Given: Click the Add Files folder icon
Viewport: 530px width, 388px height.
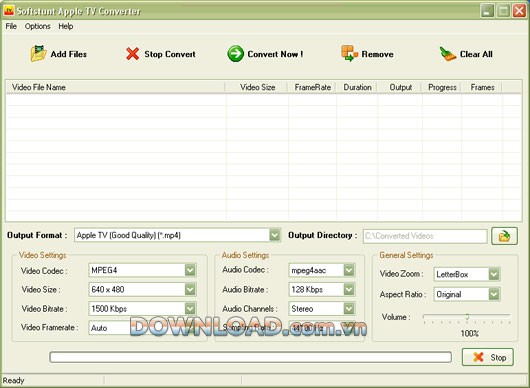Looking at the screenshot, I should (38, 54).
